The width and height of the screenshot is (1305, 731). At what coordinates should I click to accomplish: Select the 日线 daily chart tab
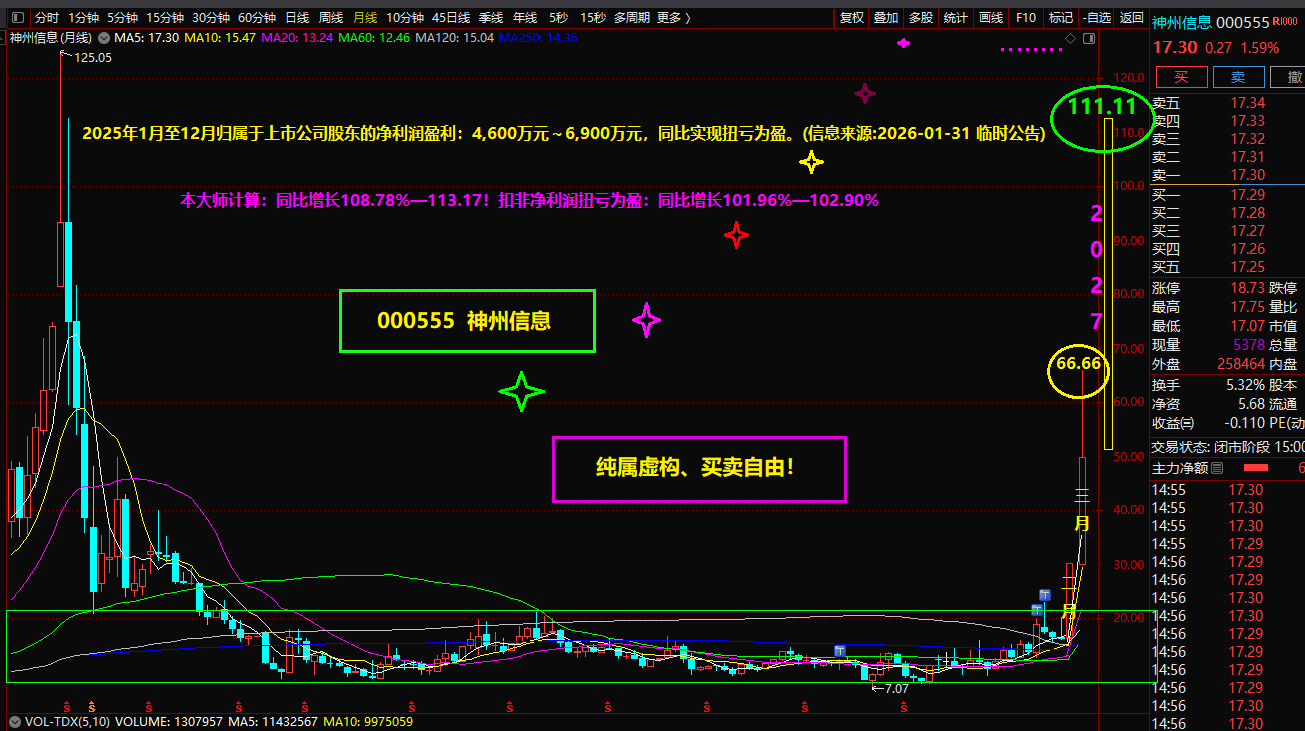pos(297,18)
